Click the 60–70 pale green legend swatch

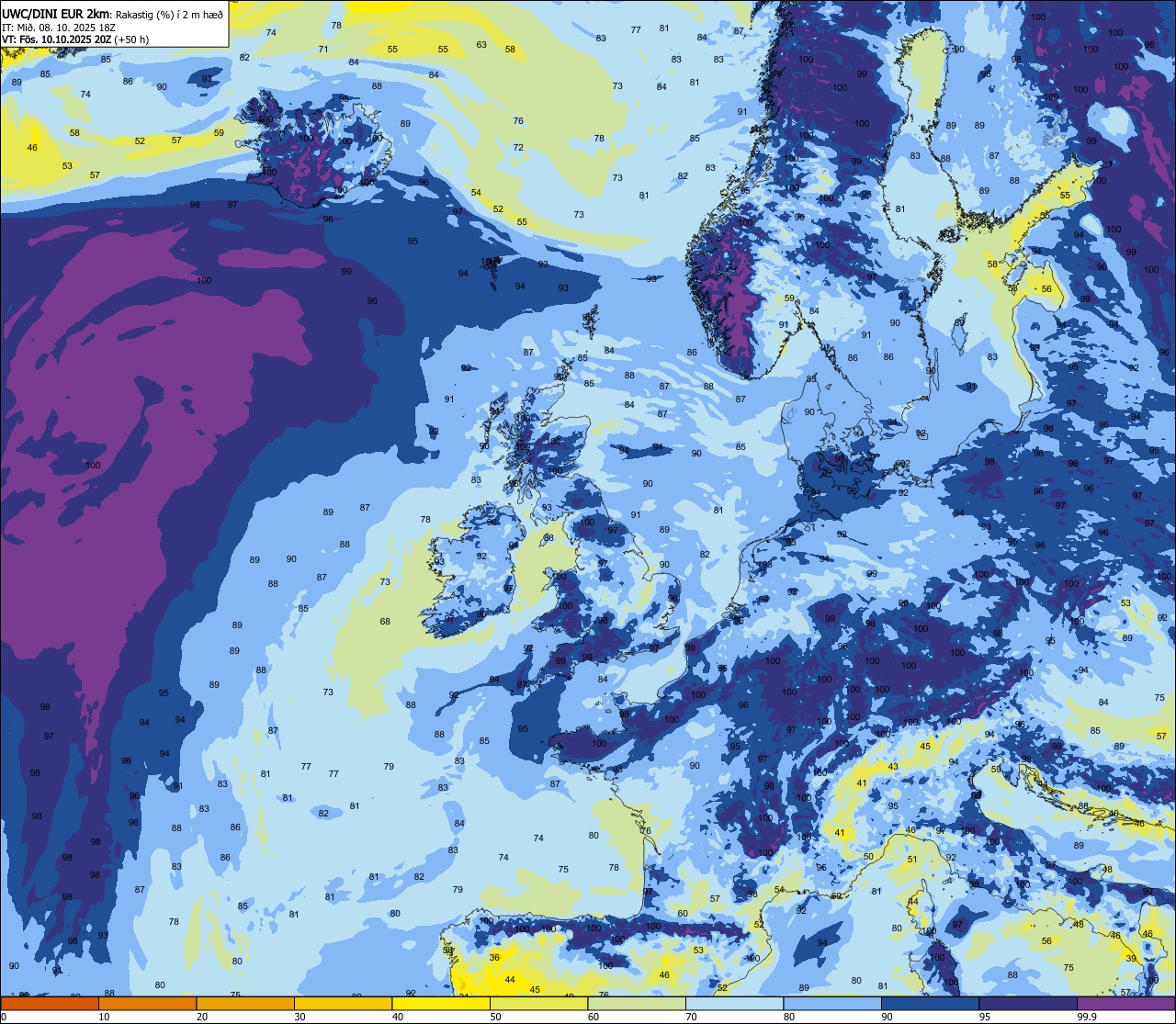(x=637, y=1003)
